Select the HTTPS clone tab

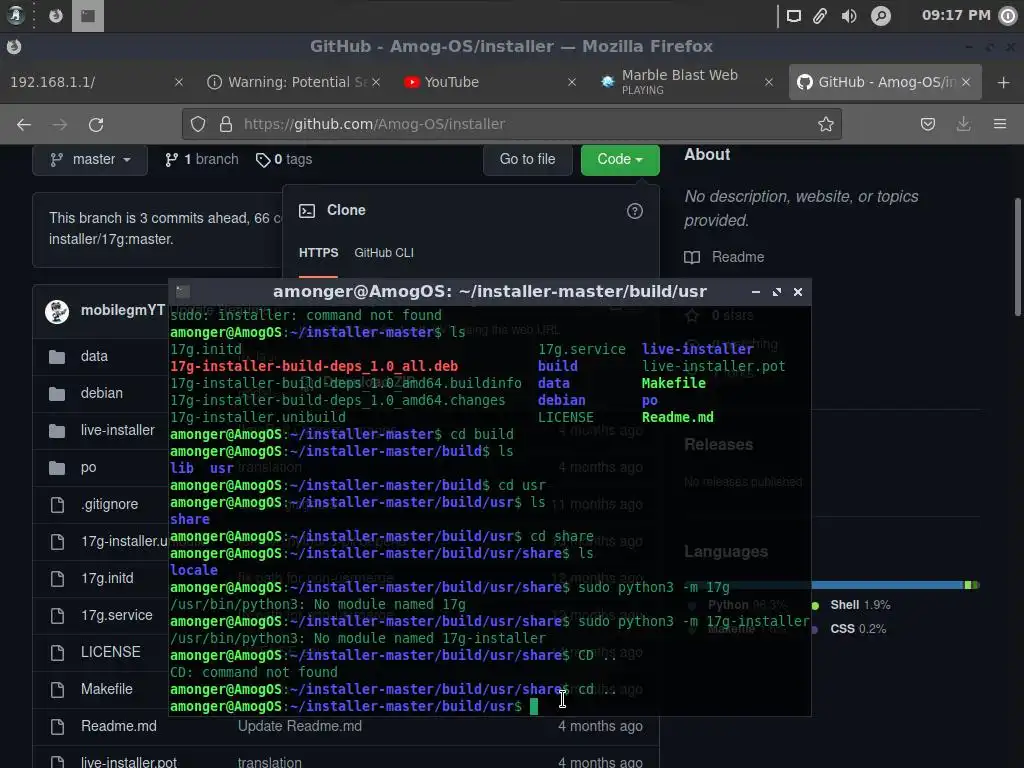(x=318, y=253)
